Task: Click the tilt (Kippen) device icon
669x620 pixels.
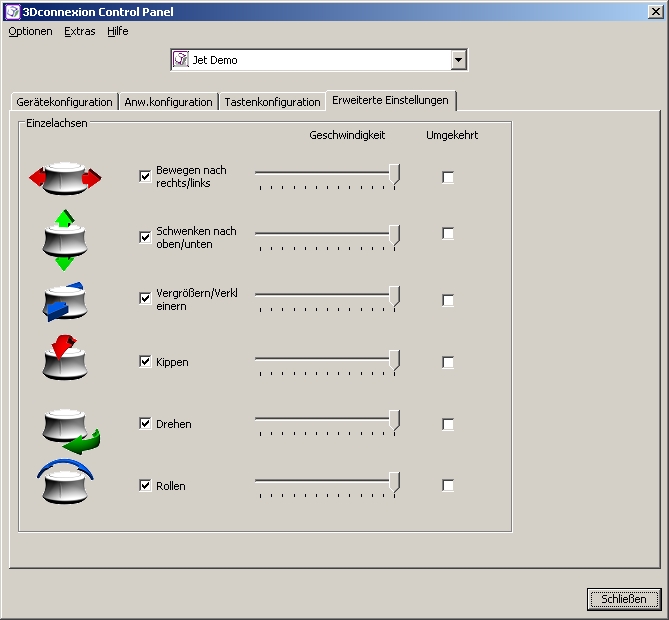Action: click(65, 357)
